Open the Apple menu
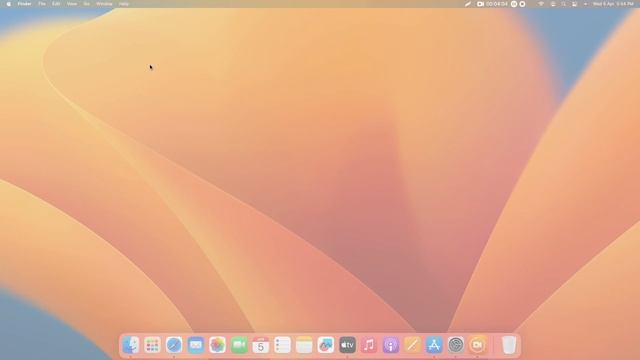The width and height of the screenshot is (640, 360). click(x=9, y=4)
